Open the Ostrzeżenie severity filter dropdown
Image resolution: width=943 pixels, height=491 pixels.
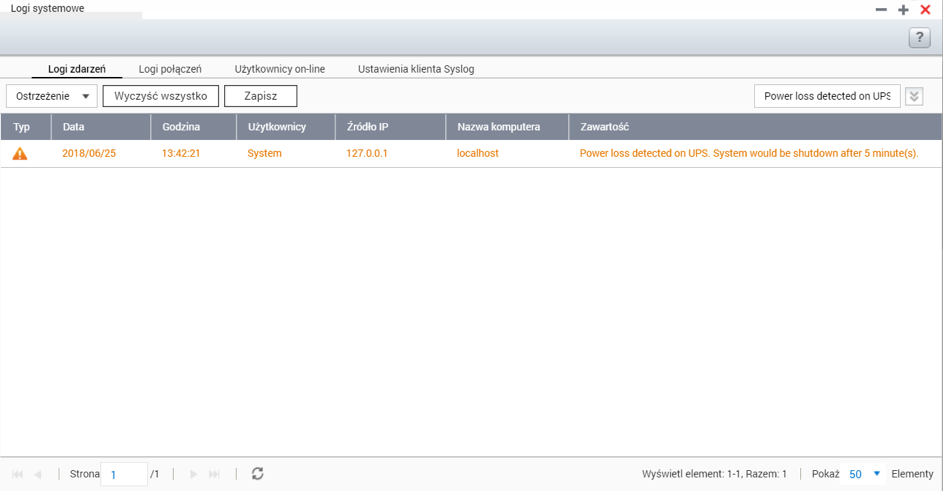point(52,96)
